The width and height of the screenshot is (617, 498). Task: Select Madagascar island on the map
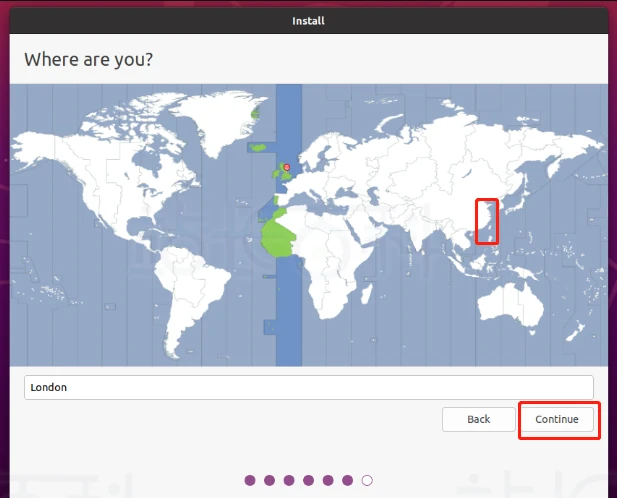(x=366, y=293)
